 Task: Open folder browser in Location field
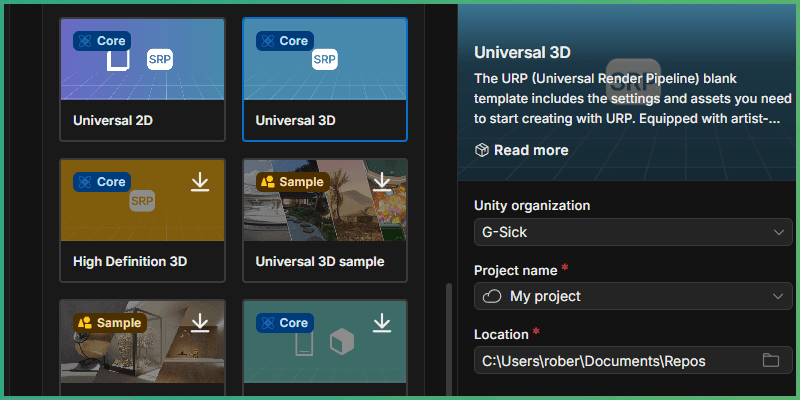pyautogui.click(x=770, y=360)
